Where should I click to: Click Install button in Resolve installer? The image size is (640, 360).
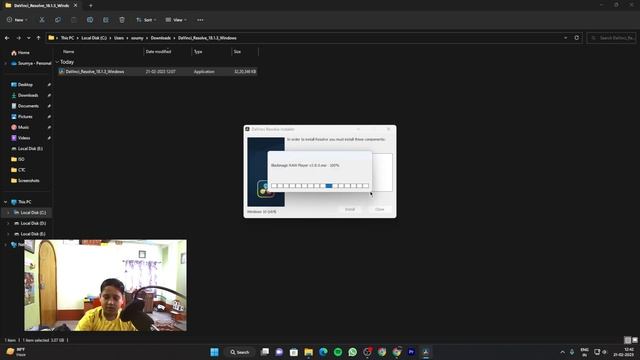[x=350, y=209]
